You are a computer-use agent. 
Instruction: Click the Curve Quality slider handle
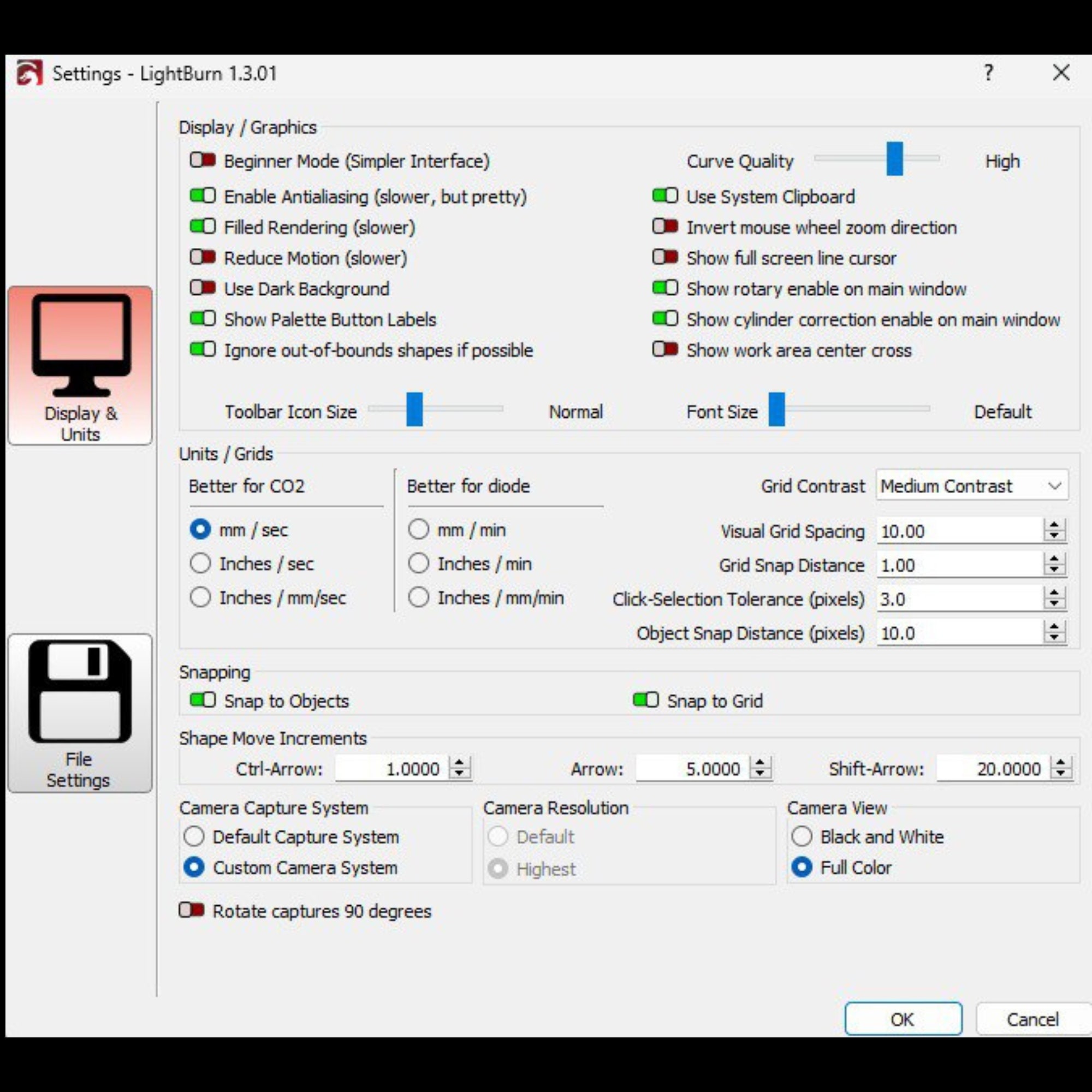(x=895, y=159)
